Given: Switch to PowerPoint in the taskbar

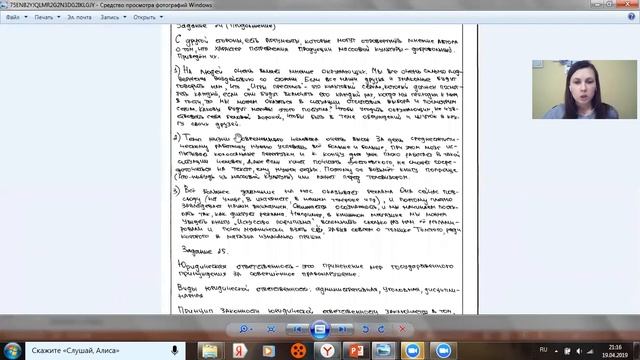Looking at the screenshot, I should [x=356, y=351].
